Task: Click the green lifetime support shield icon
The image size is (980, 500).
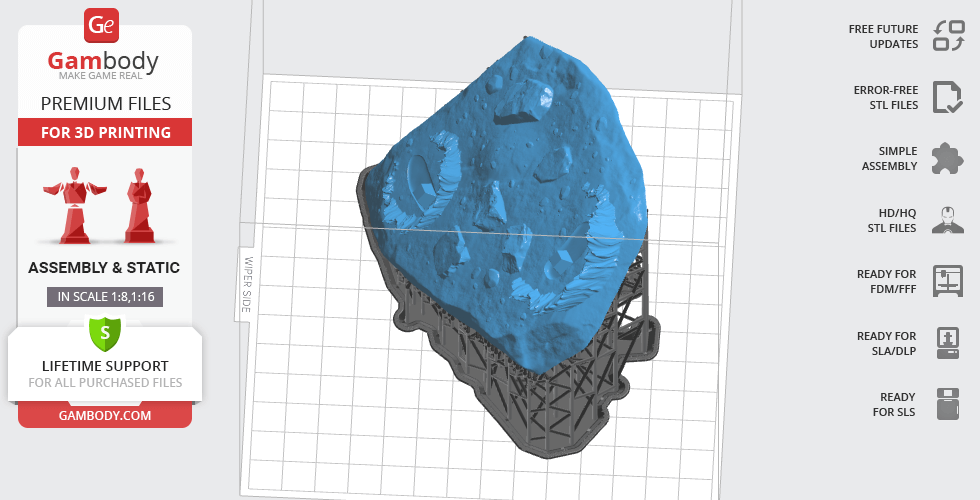Action: click(105, 333)
